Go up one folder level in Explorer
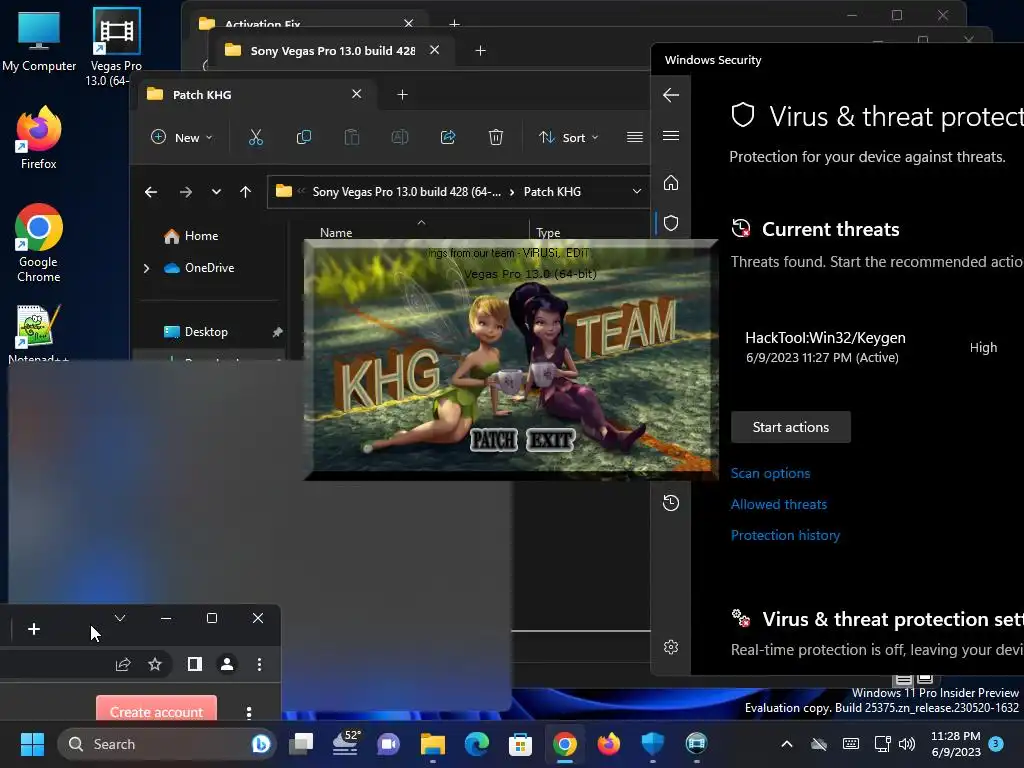The width and height of the screenshot is (1024, 768). 246,192
